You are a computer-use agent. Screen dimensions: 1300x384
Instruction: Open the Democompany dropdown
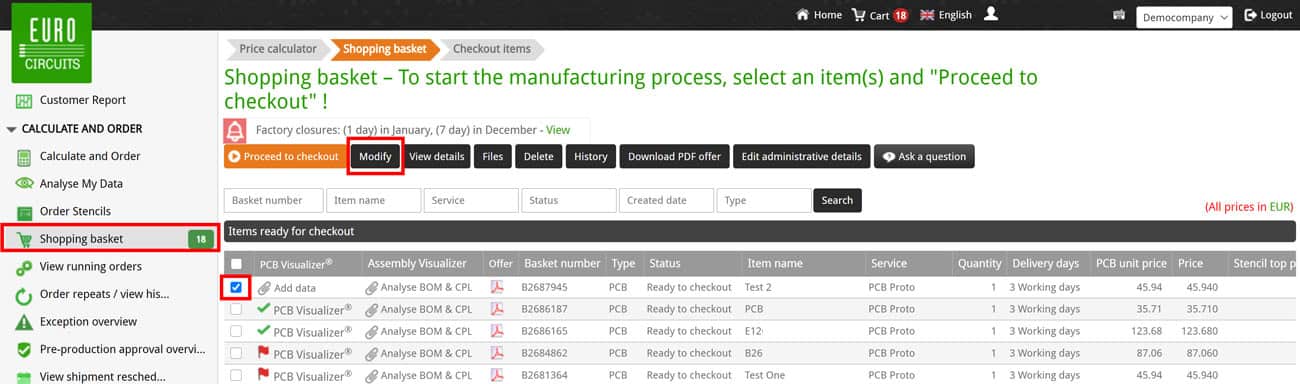point(1184,17)
